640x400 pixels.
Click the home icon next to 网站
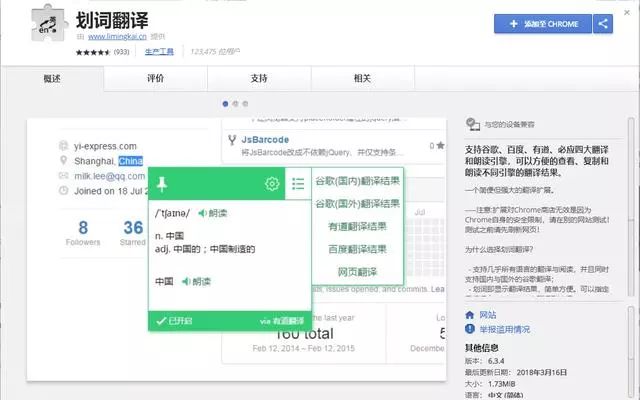[x=470, y=314]
